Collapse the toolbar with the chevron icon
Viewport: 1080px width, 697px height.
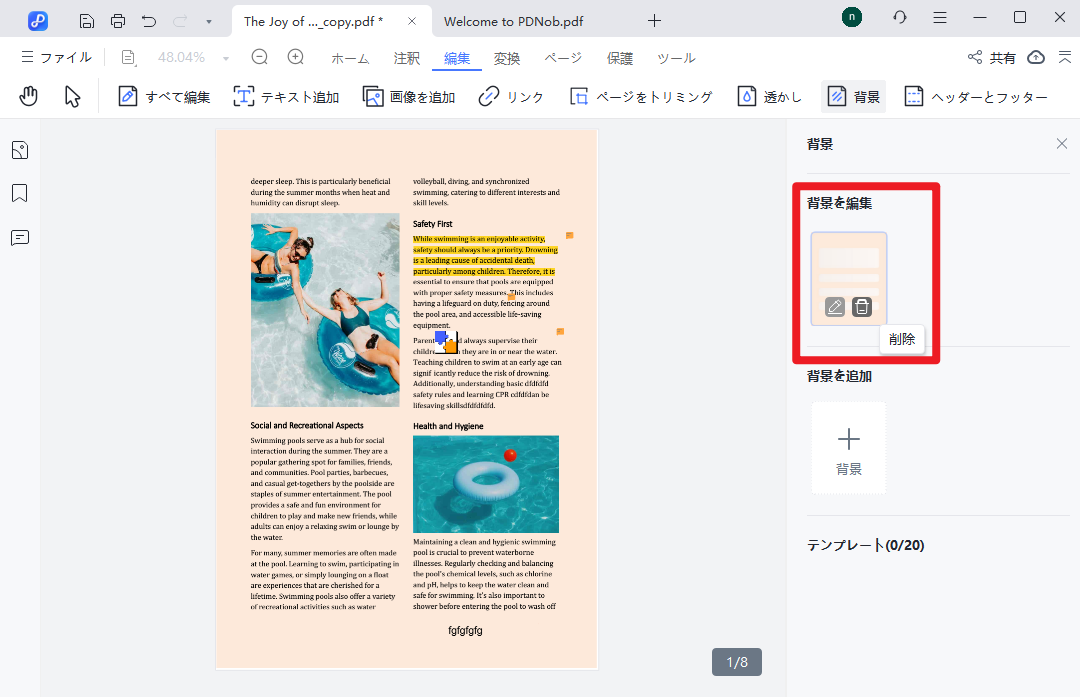1066,57
